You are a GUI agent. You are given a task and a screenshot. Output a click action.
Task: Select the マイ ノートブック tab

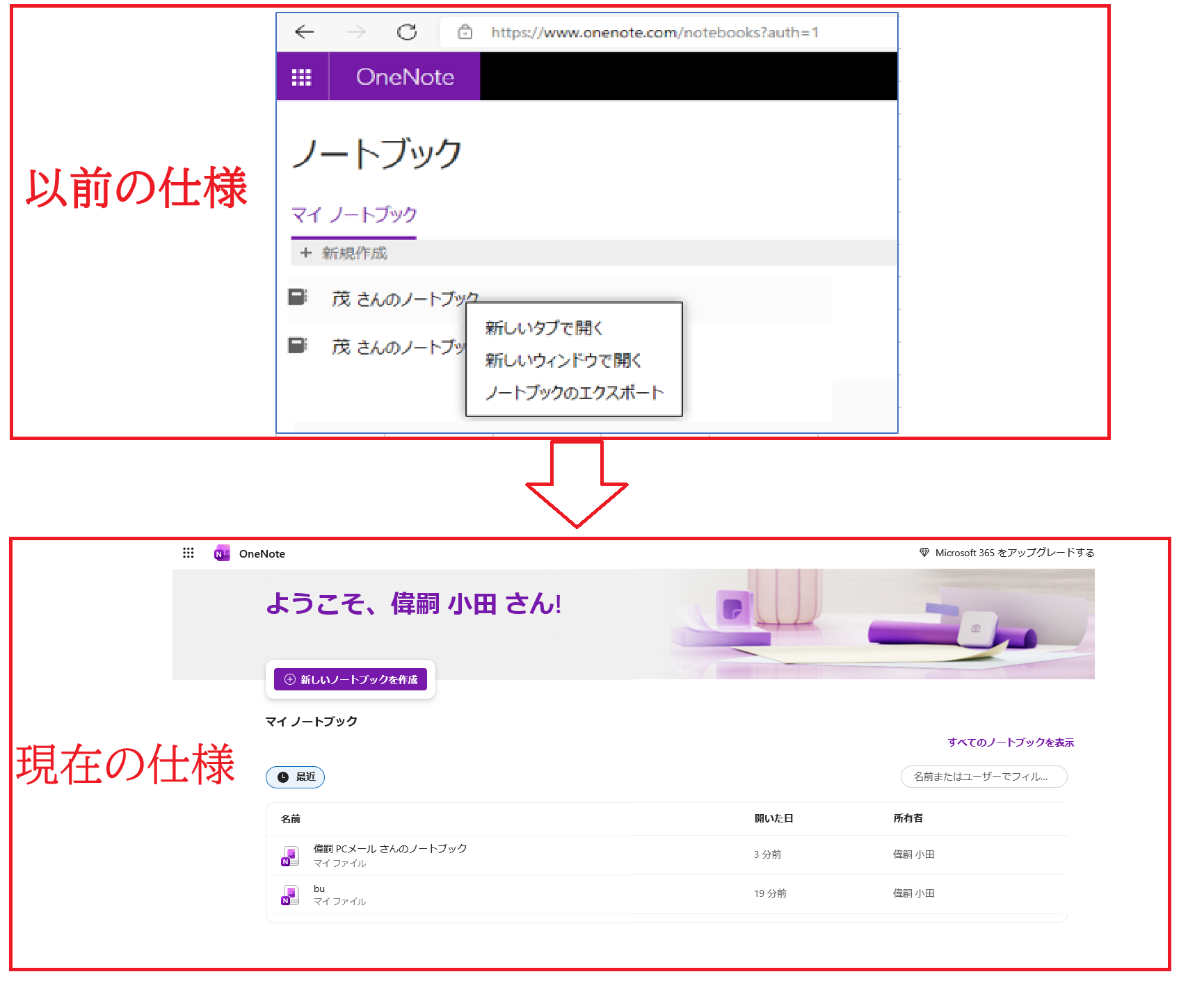tap(354, 215)
